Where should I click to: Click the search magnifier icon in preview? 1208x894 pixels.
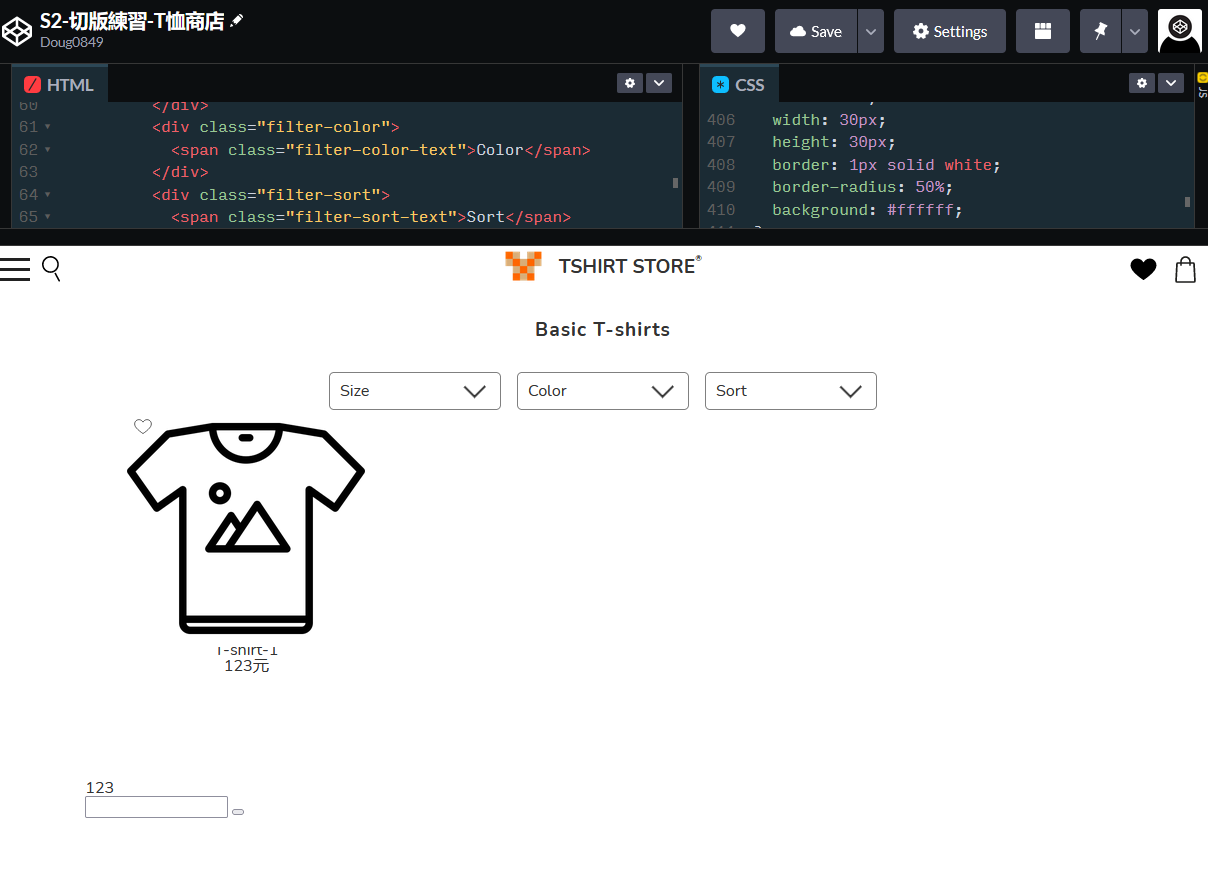click(51, 268)
